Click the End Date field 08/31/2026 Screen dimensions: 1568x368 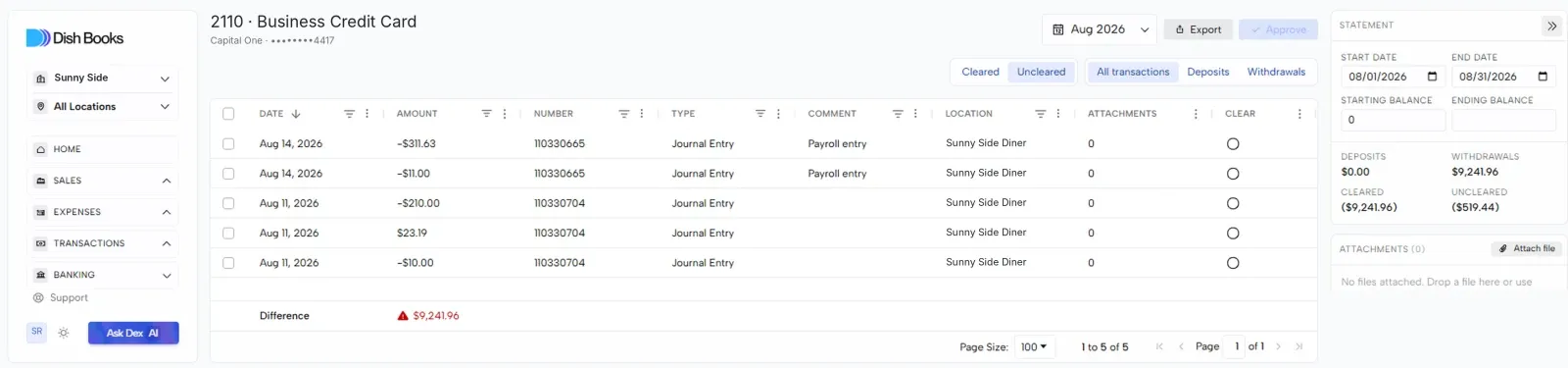click(x=1503, y=77)
